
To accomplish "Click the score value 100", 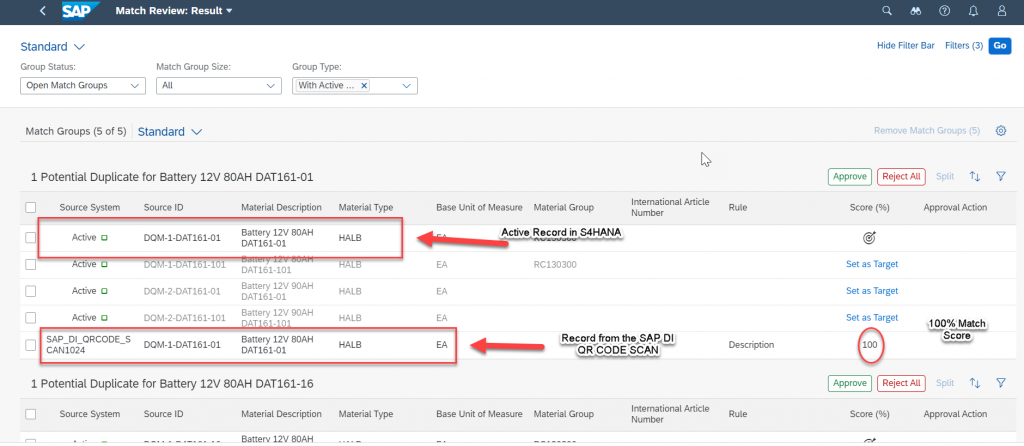I will (869, 345).
